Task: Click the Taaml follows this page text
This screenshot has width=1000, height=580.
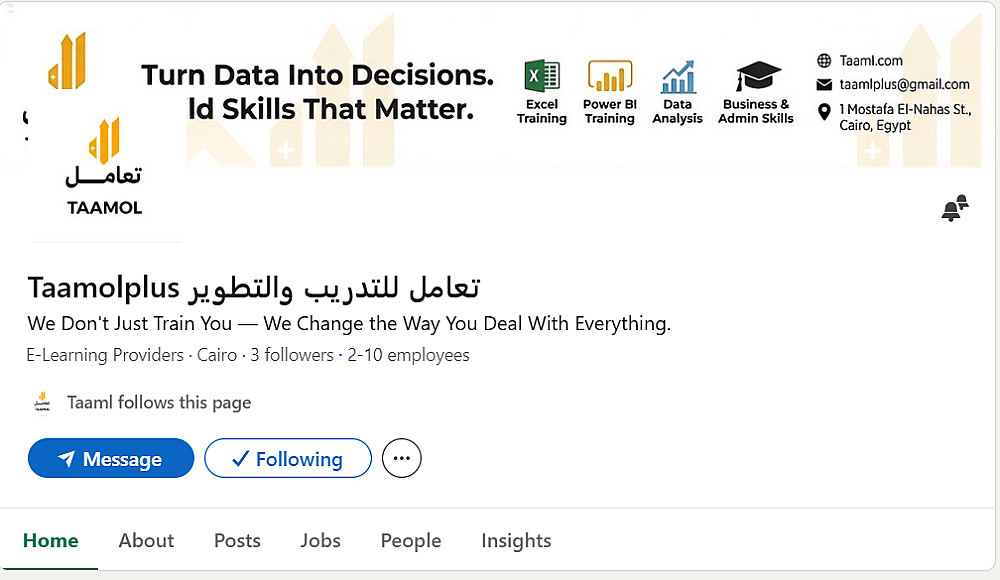Action: (159, 403)
